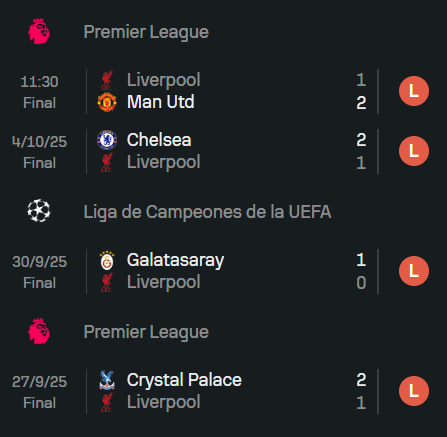Click loss badge for Crystal Palace match
Image resolution: width=447 pixels, height=437 pixels.
414,391
